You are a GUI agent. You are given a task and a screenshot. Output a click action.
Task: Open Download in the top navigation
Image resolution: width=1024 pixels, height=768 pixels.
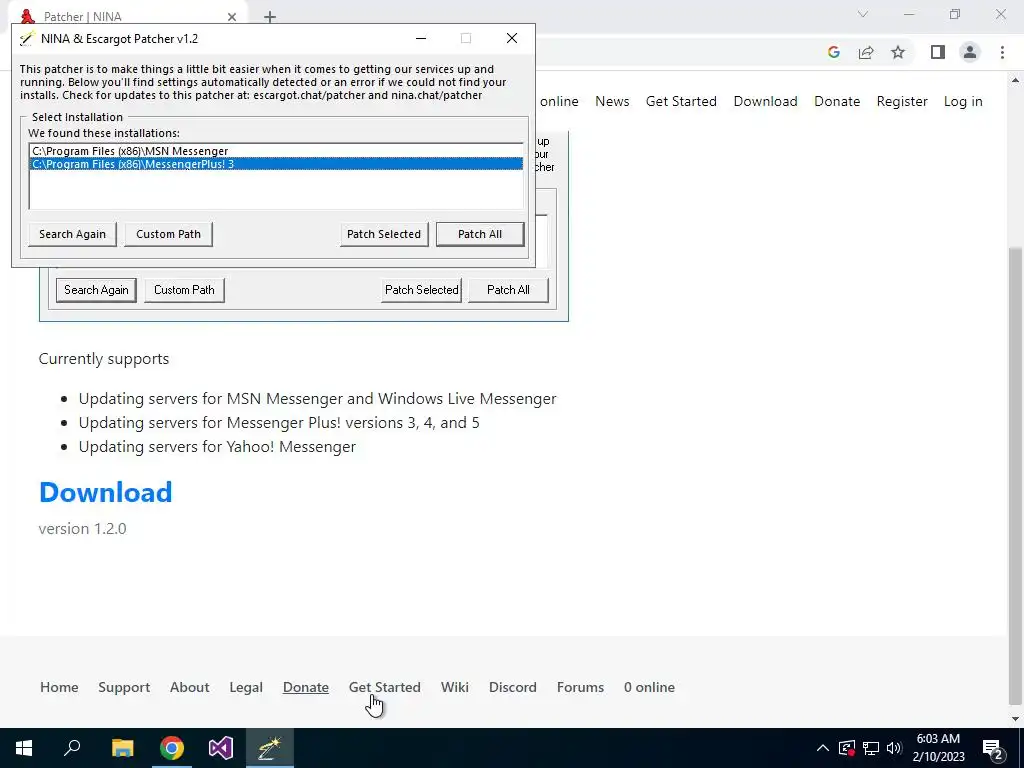point(765,101)
